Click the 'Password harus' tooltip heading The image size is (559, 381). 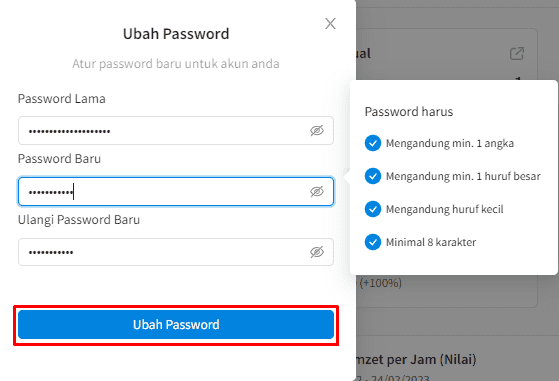(x=409, y=112)
